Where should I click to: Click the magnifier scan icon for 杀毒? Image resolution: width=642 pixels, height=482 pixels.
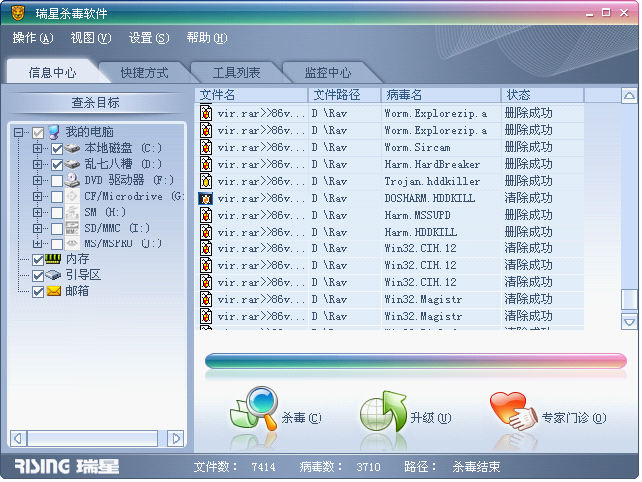tap(255, 408)
